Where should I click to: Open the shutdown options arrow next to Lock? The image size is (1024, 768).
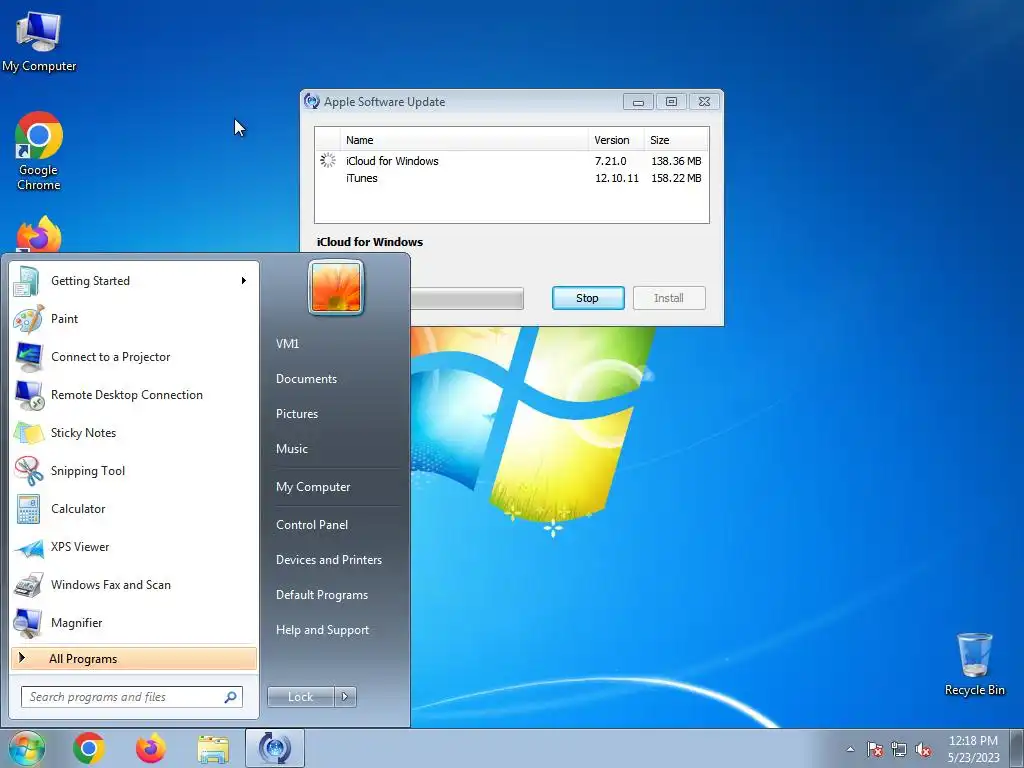[345, 697]
